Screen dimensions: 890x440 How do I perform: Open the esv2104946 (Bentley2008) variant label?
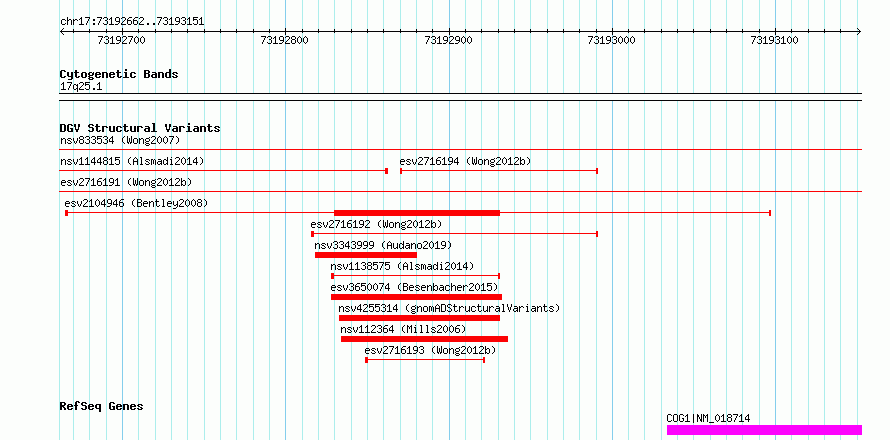[x=136, y=203]
